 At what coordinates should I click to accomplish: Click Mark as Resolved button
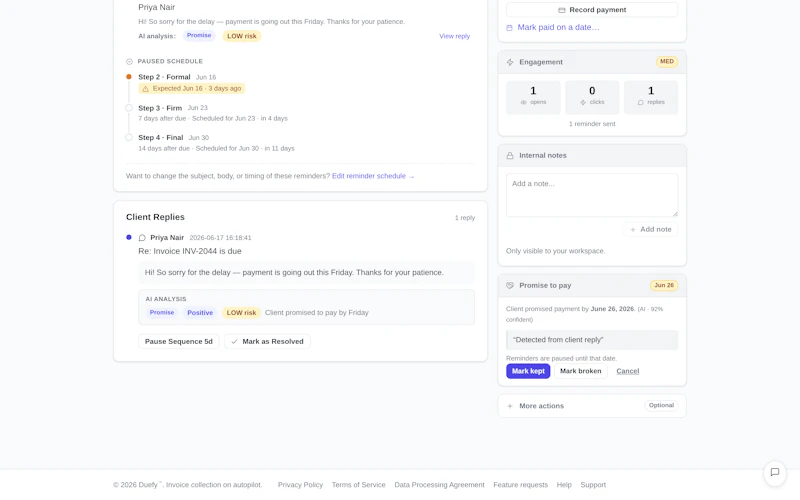click(267, 342)
